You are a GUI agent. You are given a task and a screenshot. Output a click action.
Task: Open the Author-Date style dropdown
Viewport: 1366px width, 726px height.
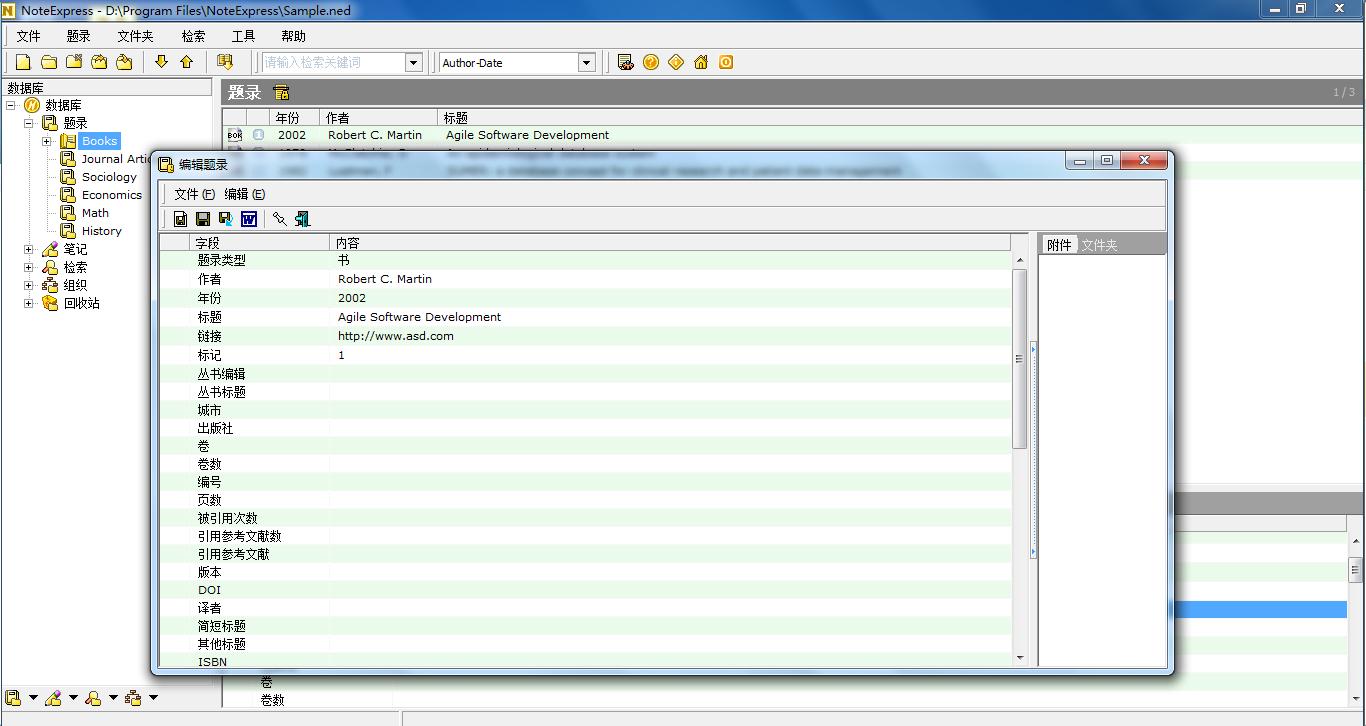click(x=587, y=62)
